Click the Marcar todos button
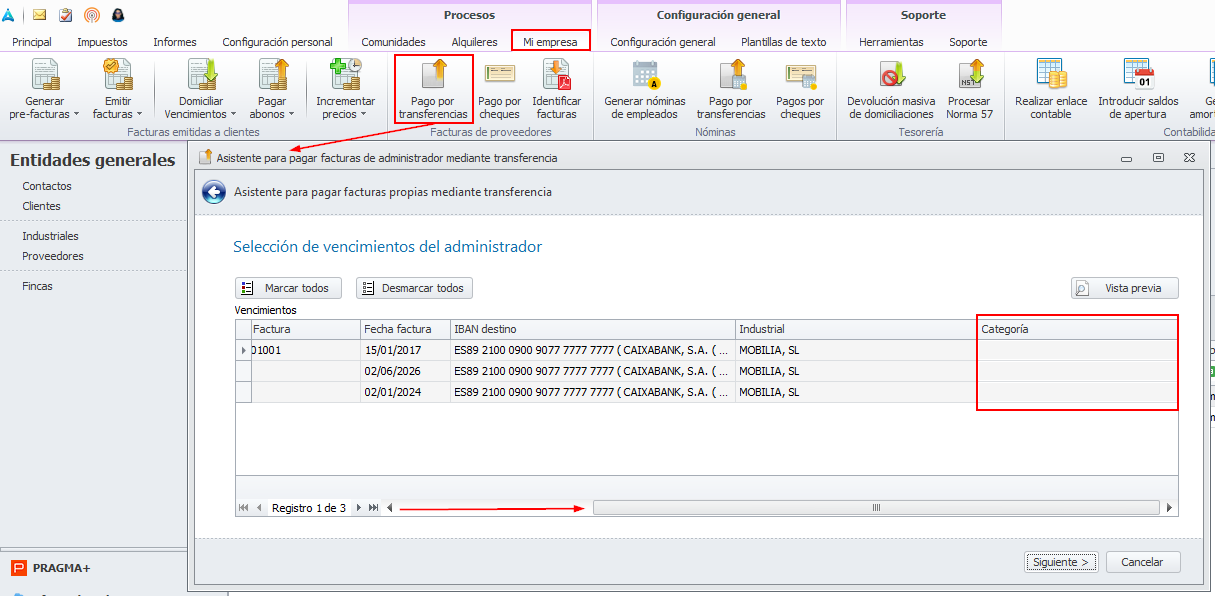 coord(288,288)
